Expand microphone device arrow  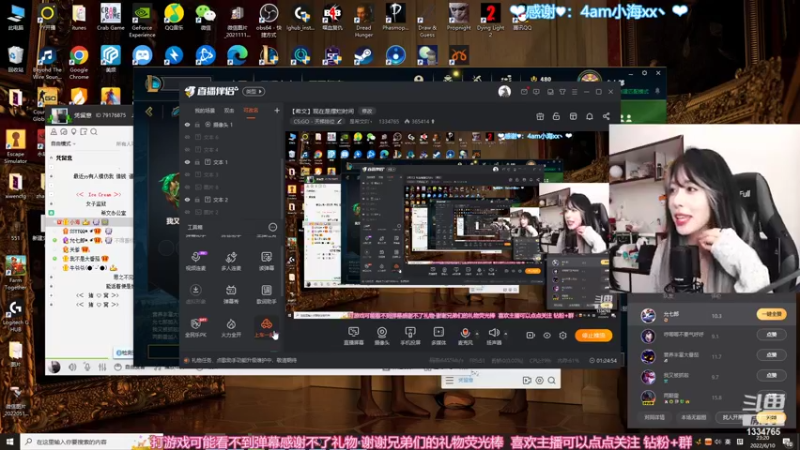click(477, 334)
